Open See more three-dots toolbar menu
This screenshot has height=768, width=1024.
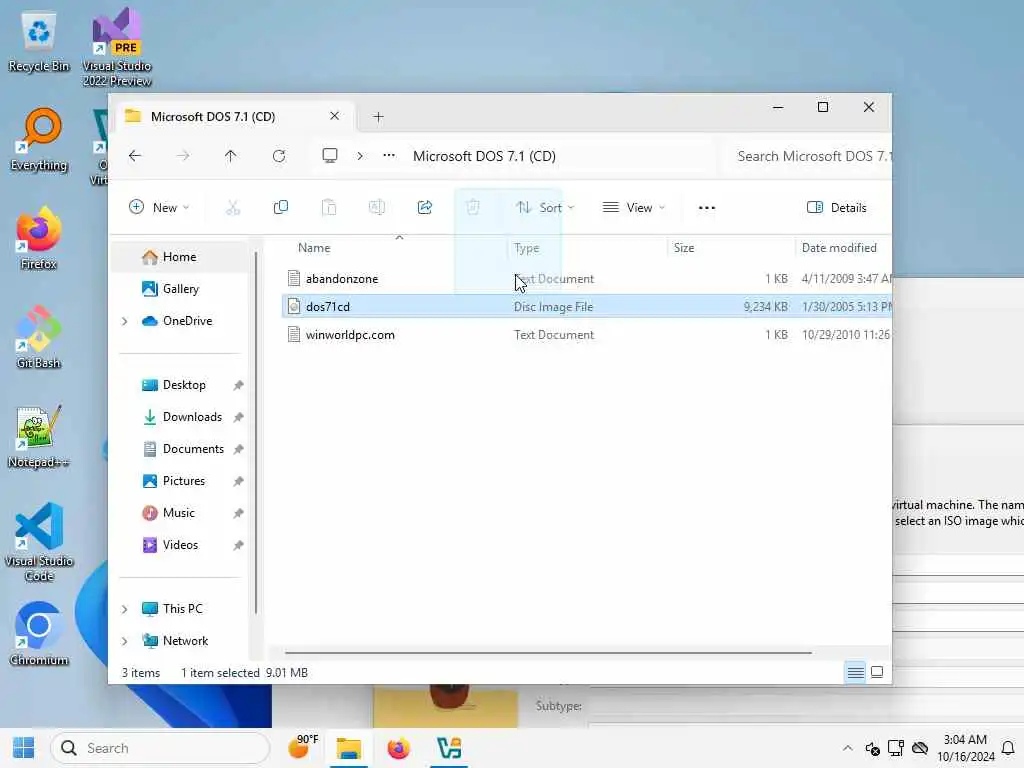coord(707,208)
